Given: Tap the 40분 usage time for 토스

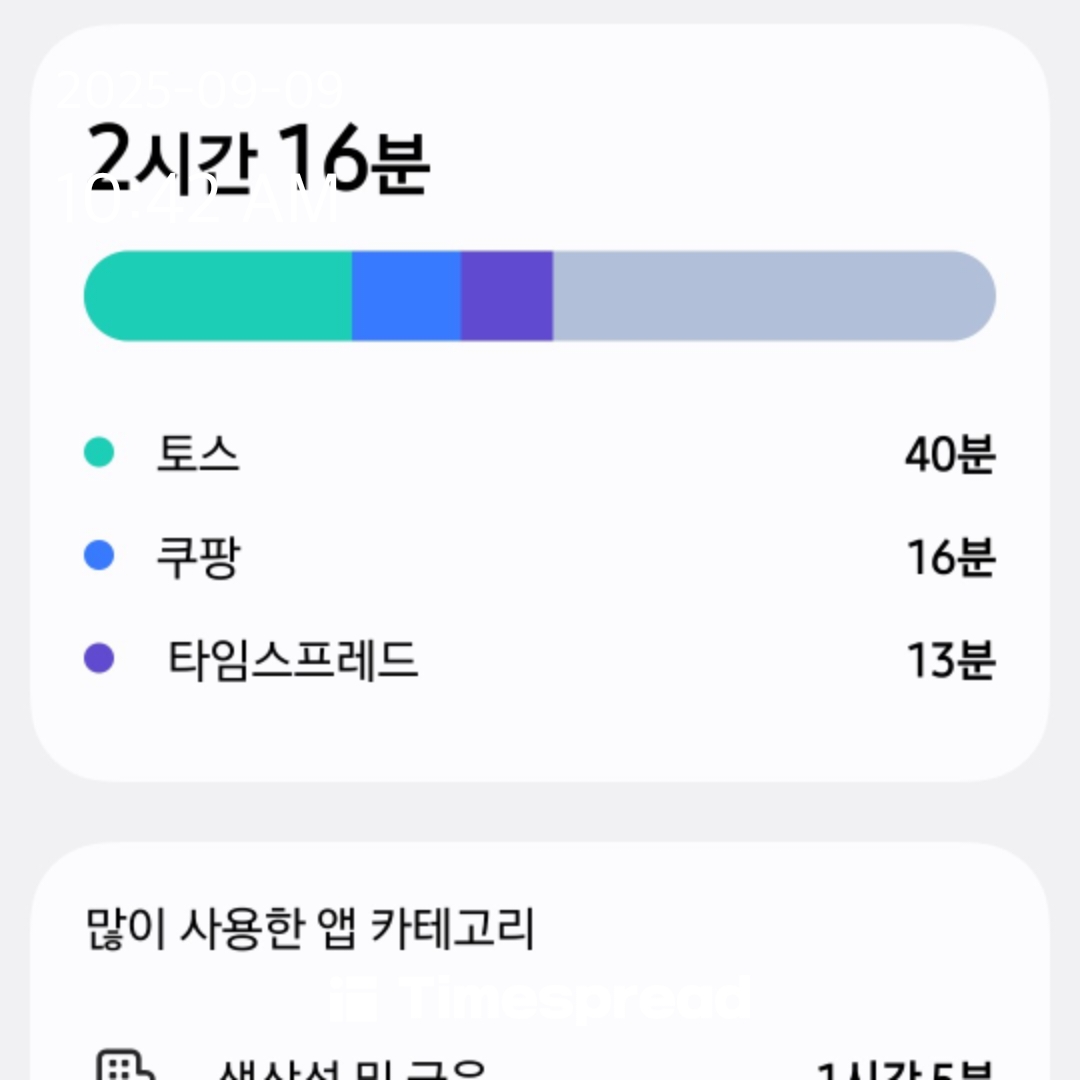Looking at the screenshot, I should point(951,454).
